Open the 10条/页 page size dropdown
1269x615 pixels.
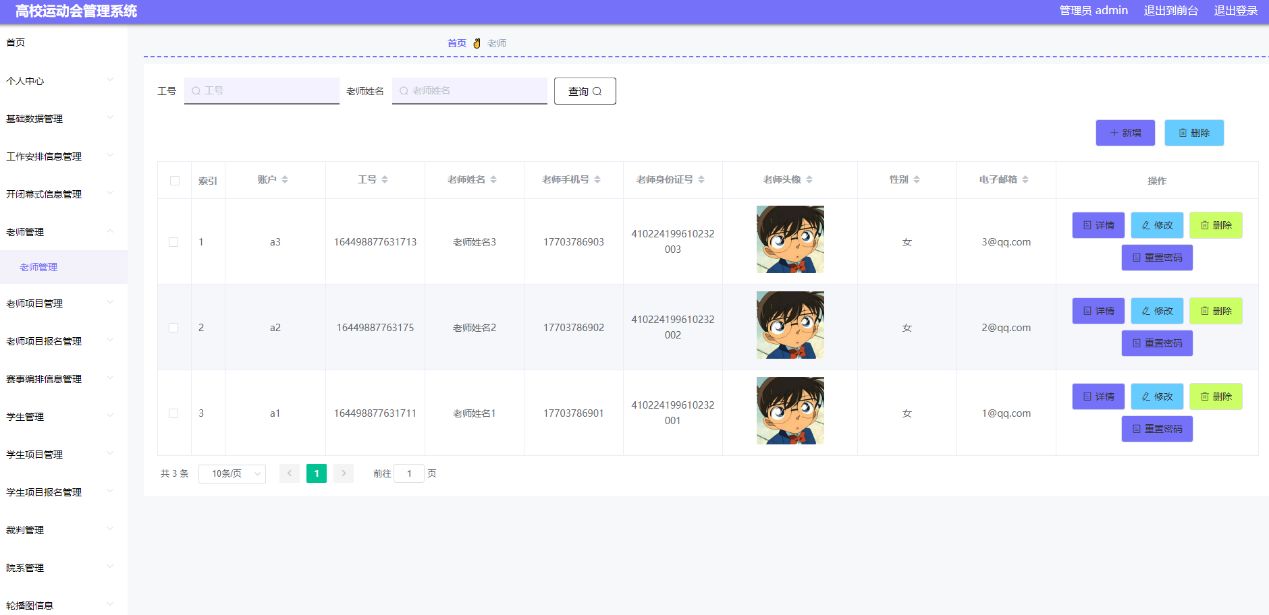(232, 473)
